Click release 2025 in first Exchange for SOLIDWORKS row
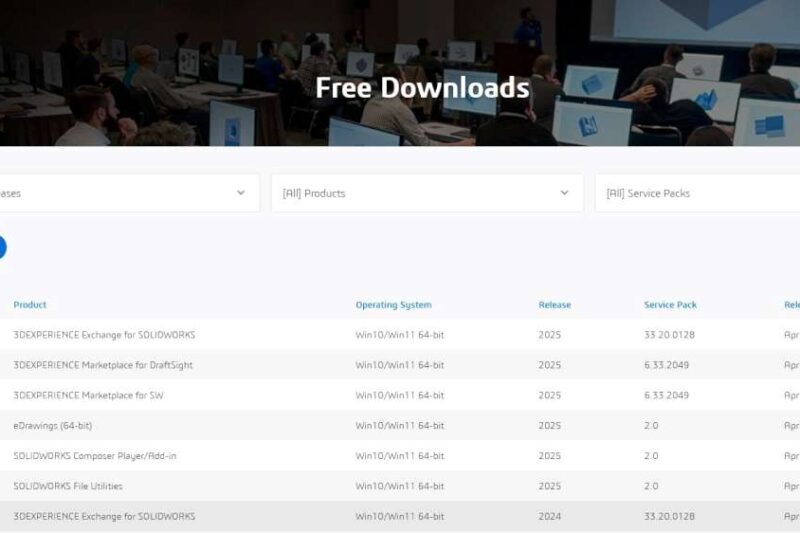Screen dimensions: 800x533 [x=549, y=335]
